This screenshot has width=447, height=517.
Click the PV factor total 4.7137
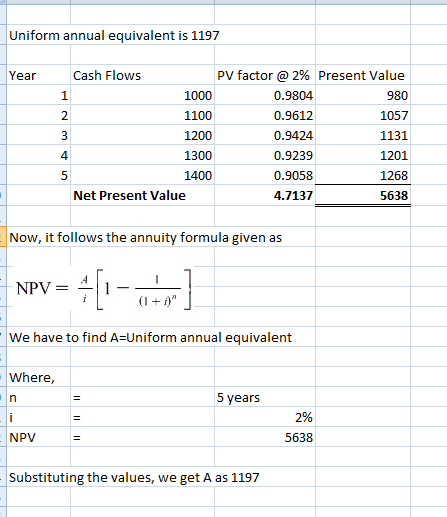point(293,196)
